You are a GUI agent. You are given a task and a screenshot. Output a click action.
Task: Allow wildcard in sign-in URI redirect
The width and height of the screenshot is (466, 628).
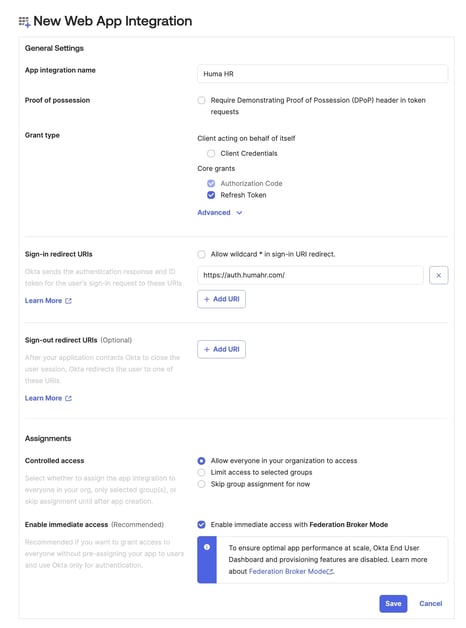[201, 254]
